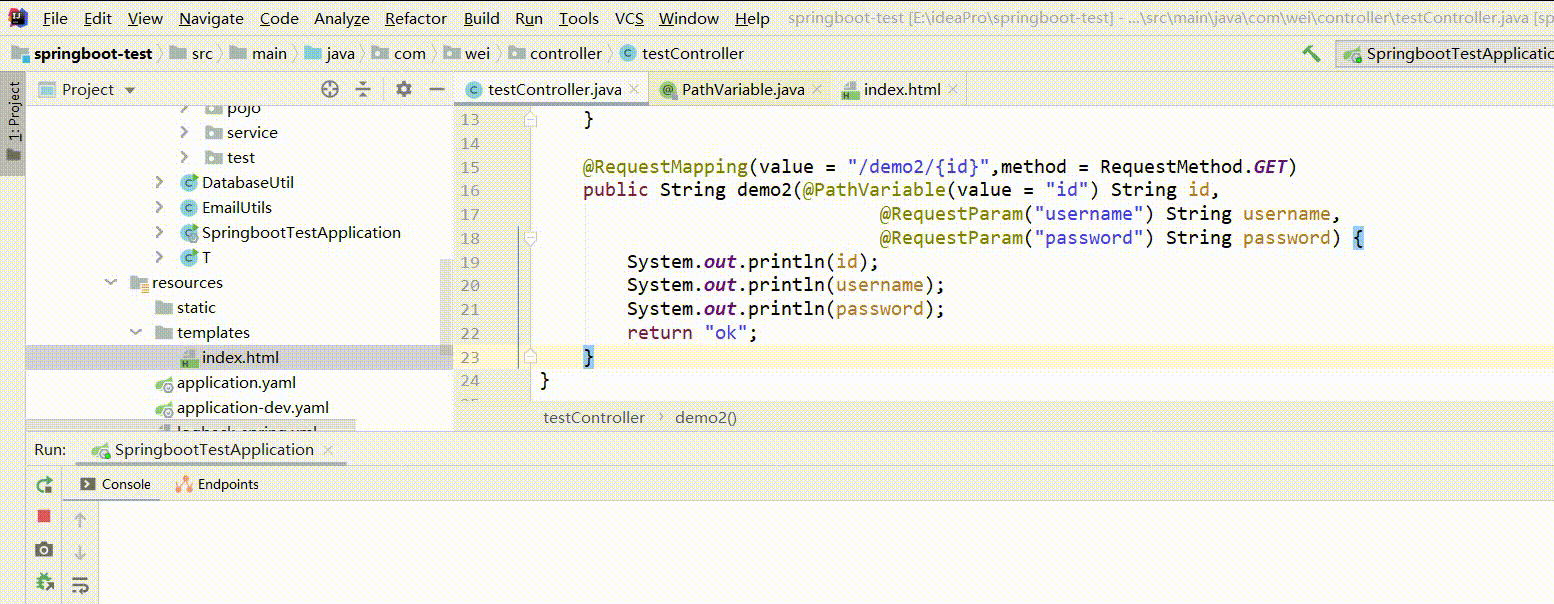Expand the pojo package
Screen dimensions: 1554x604
184,108
